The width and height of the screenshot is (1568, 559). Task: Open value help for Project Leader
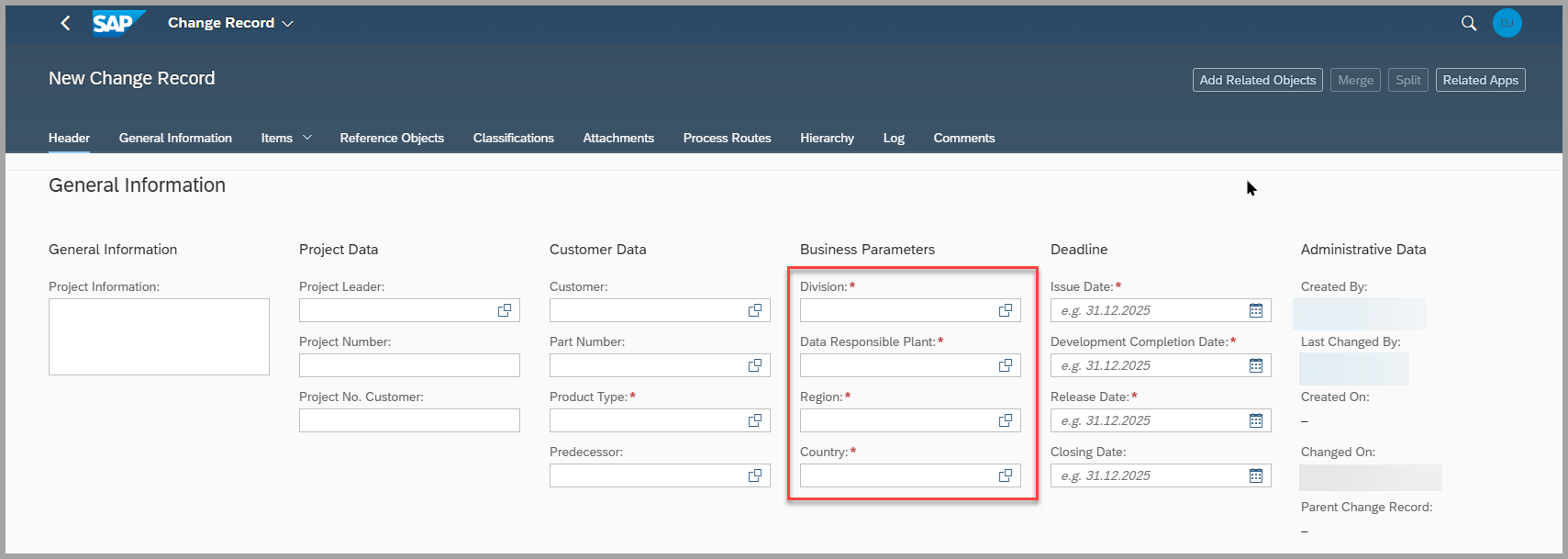[x=505, y=310]
